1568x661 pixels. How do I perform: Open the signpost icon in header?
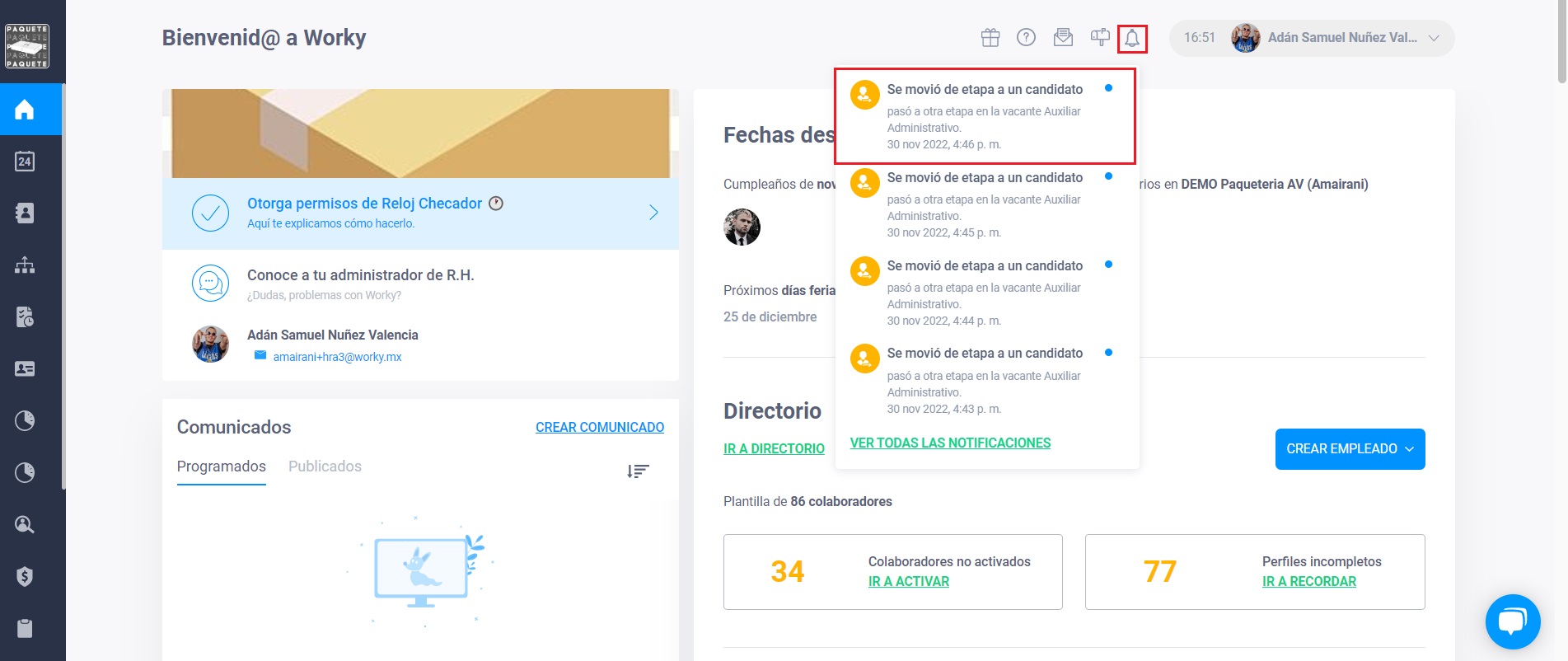coord(1100,38)
